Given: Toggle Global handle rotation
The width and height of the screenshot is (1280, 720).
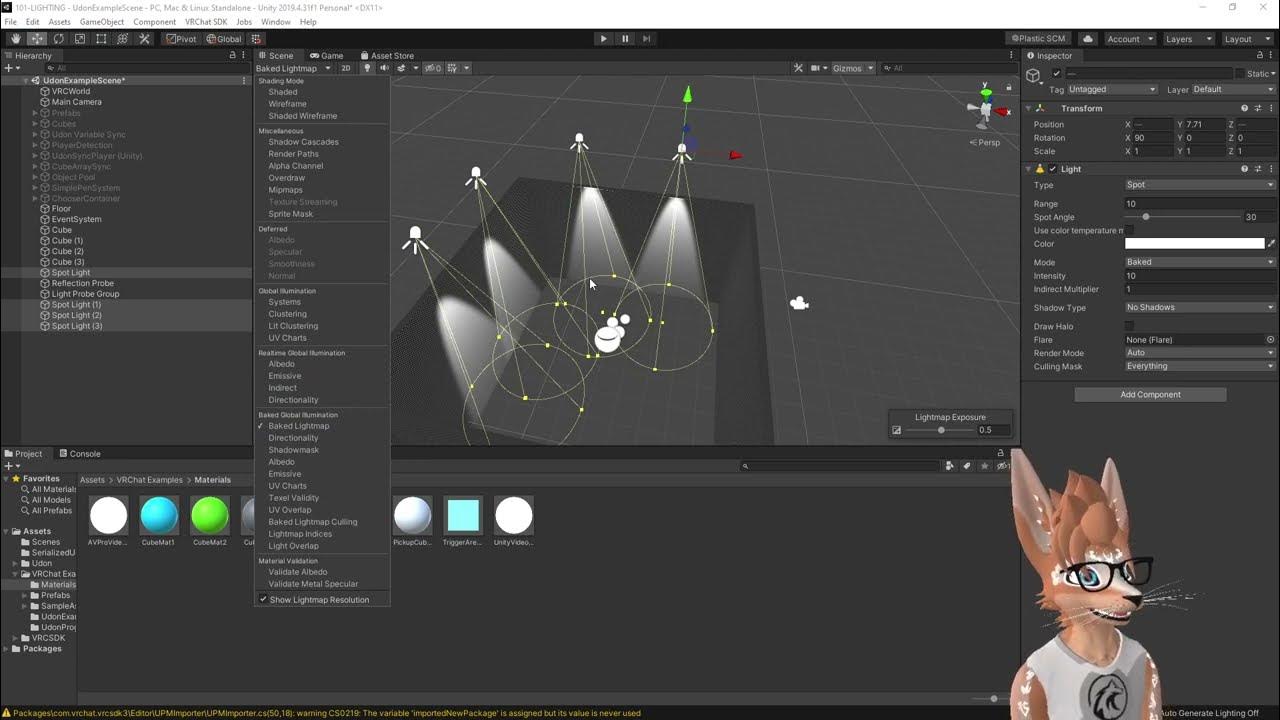Looking at the screenshot, I should (x=223, y=39).
